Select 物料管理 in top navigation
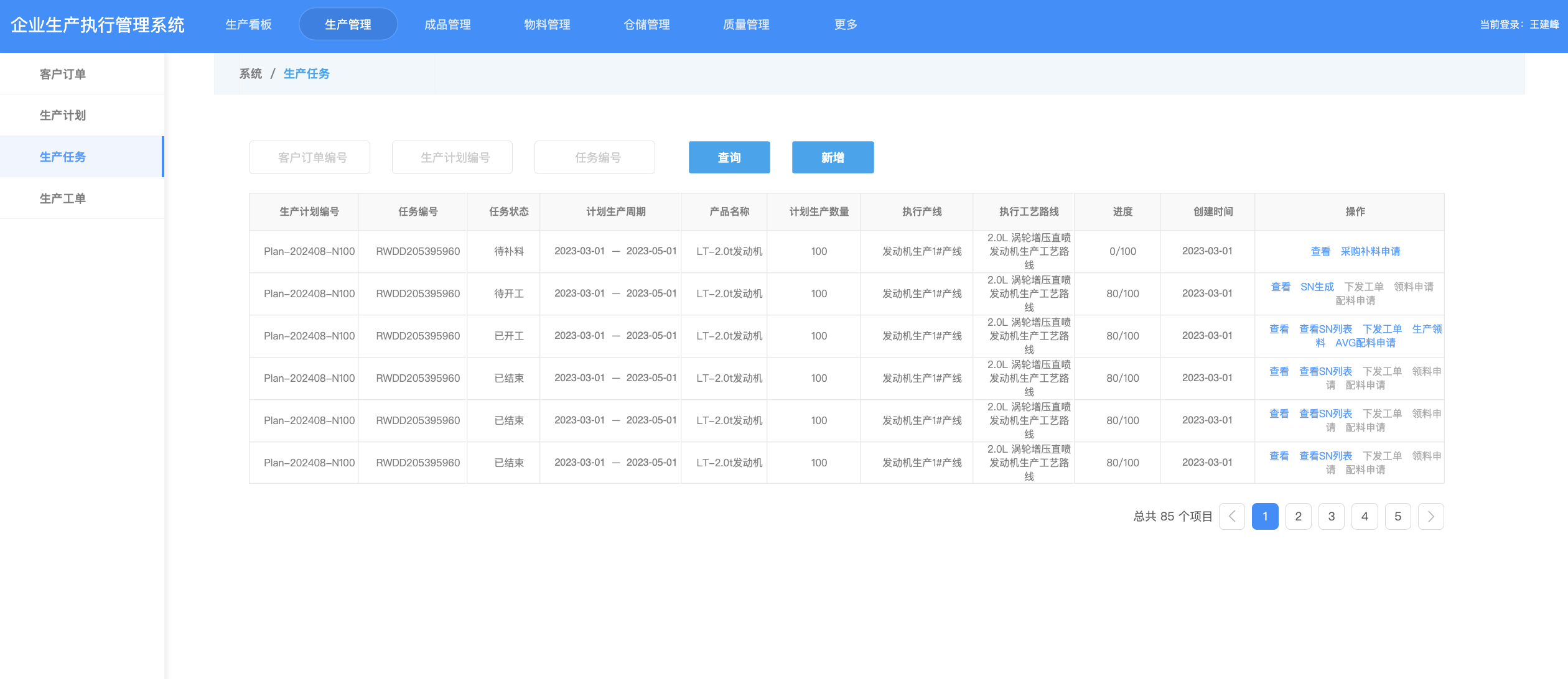The image size is (1568, 679). click(547, 24)
